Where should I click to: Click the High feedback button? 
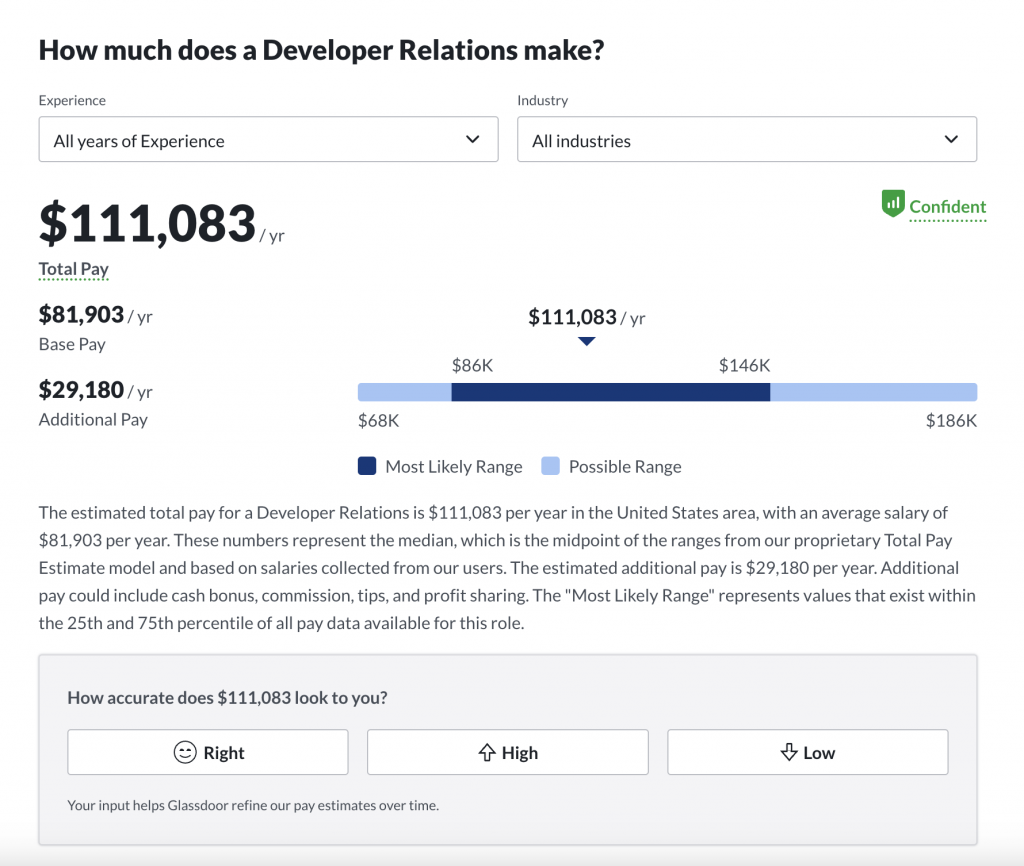coord(507,752)
